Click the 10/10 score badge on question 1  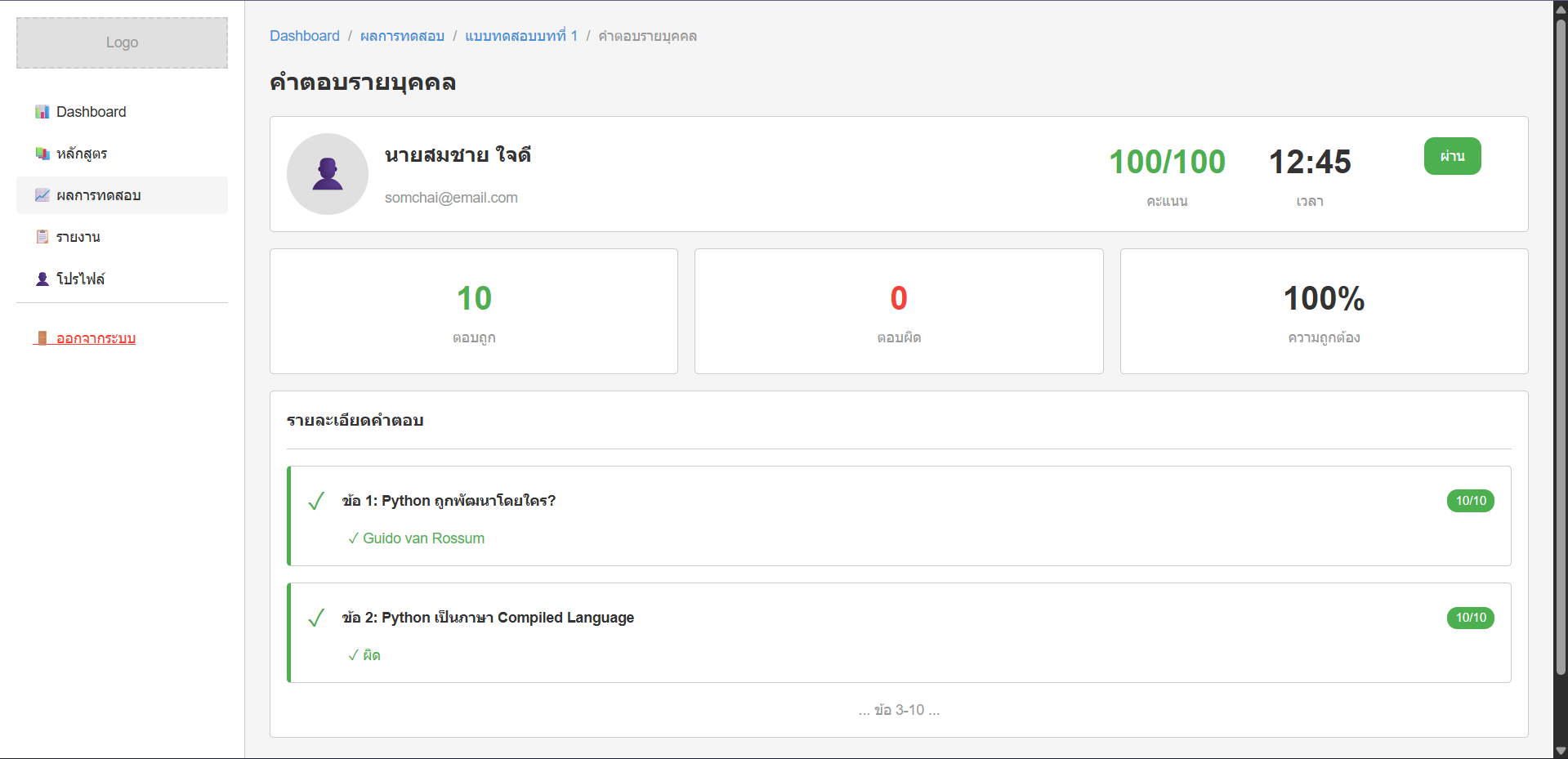pos(1470,501)
